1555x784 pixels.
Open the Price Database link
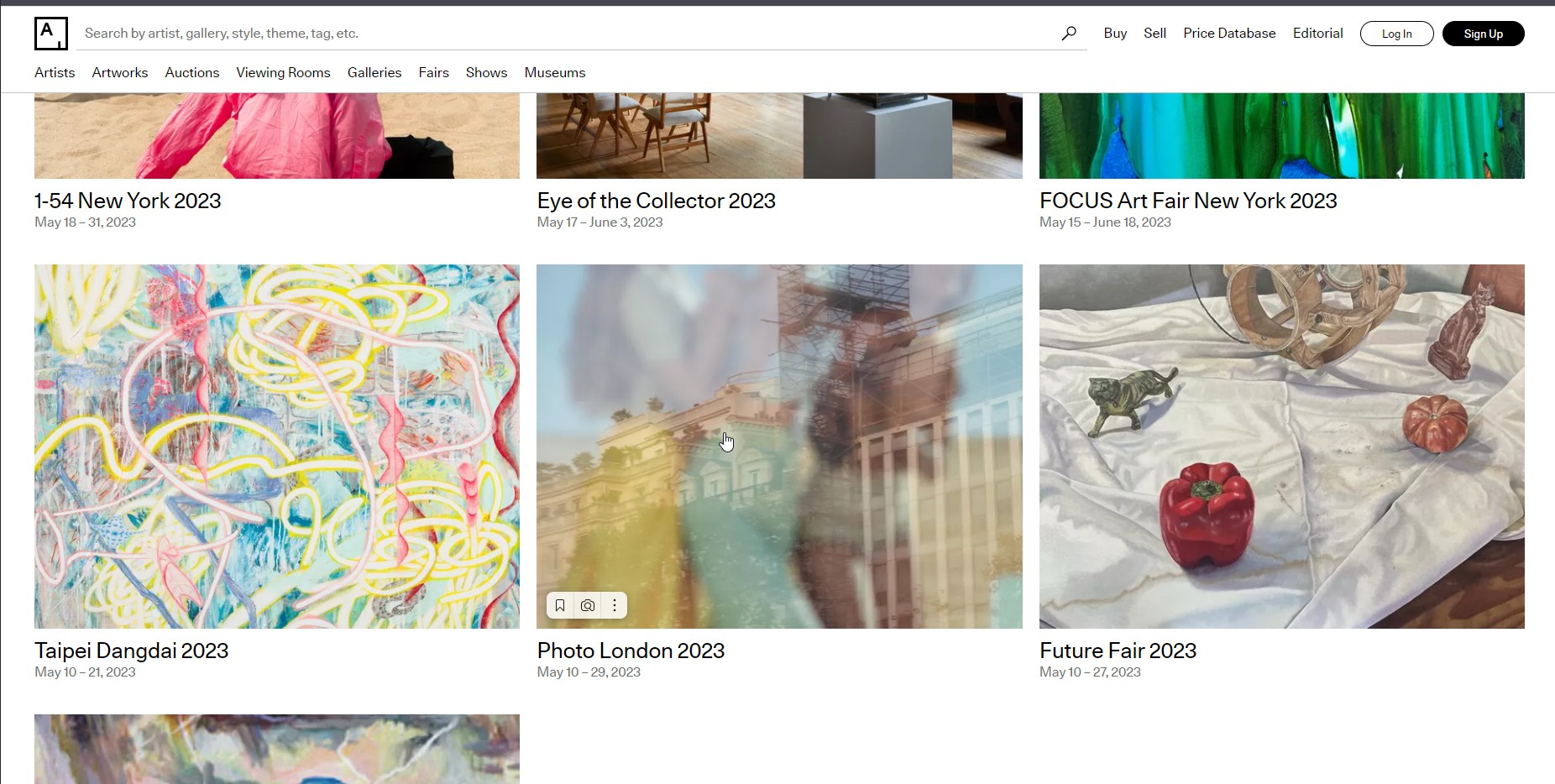(x=1229, y=34)
